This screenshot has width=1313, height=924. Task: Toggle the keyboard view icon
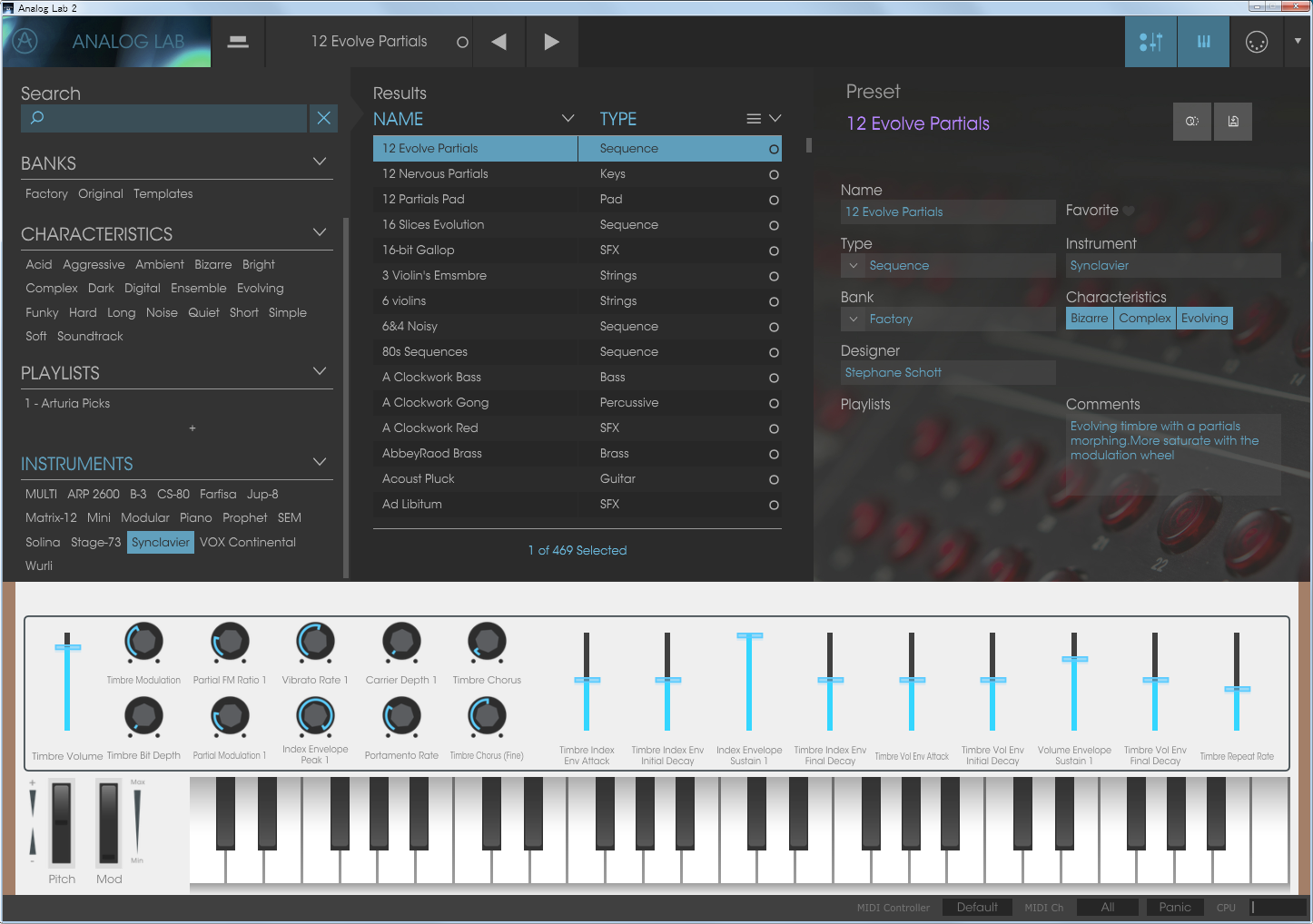point(1204,42)
